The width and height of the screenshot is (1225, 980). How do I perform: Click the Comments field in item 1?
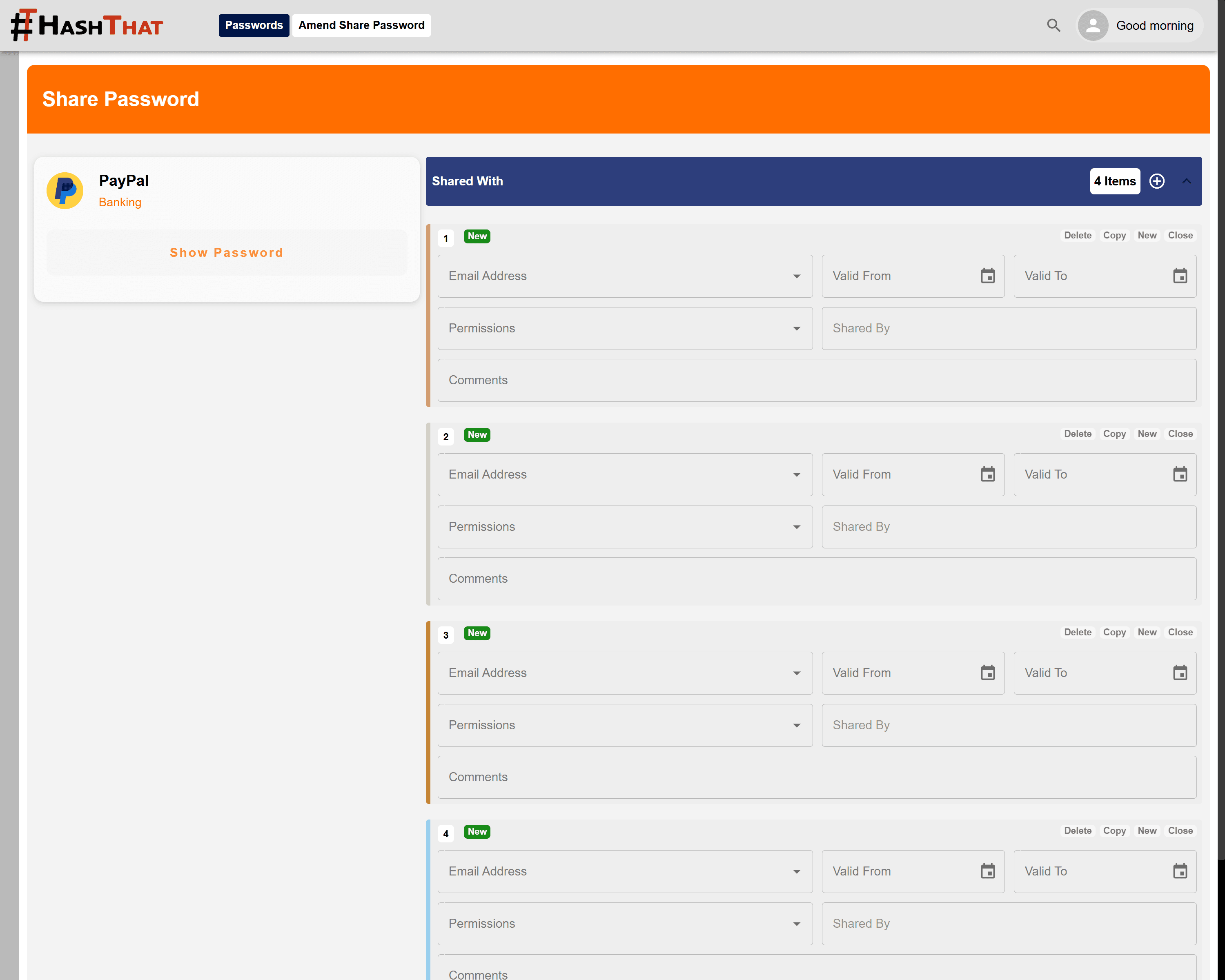(817, 380)
